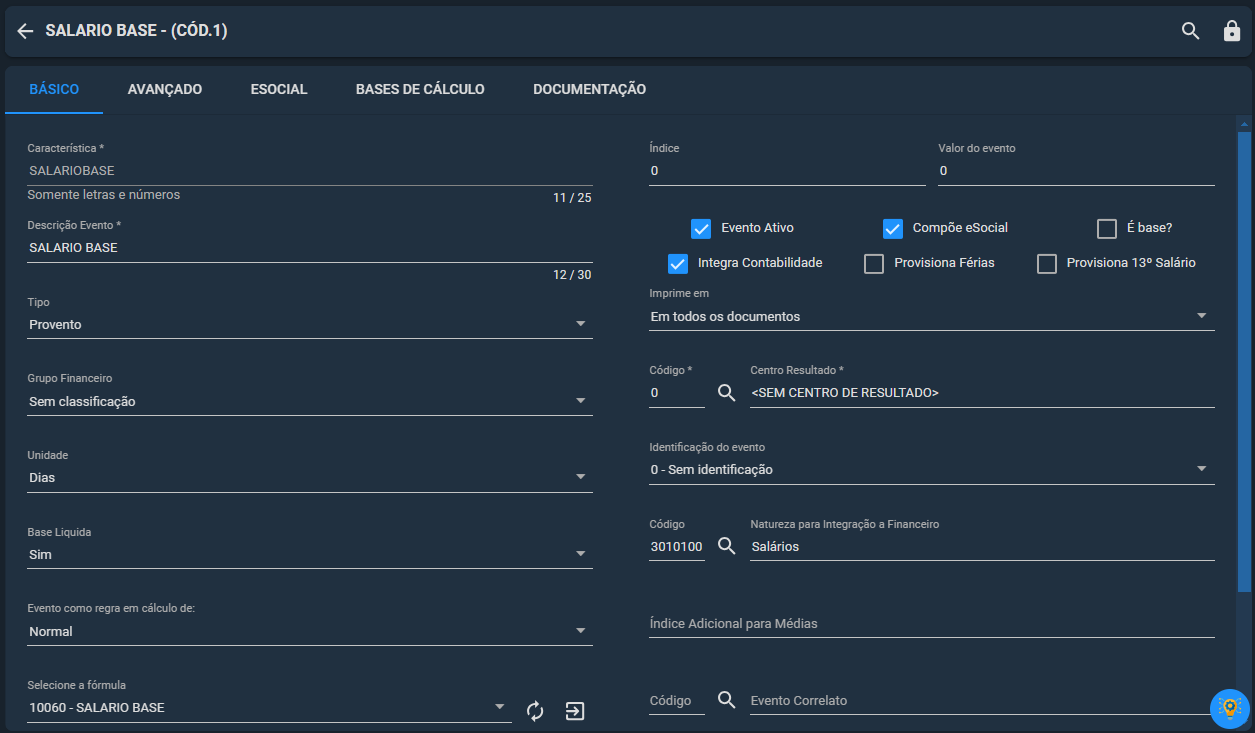Search Natureza para Integração code with magnifier icon
Image resolution: width=1255 pixels, height=733 pixels.
click(727, 546)
